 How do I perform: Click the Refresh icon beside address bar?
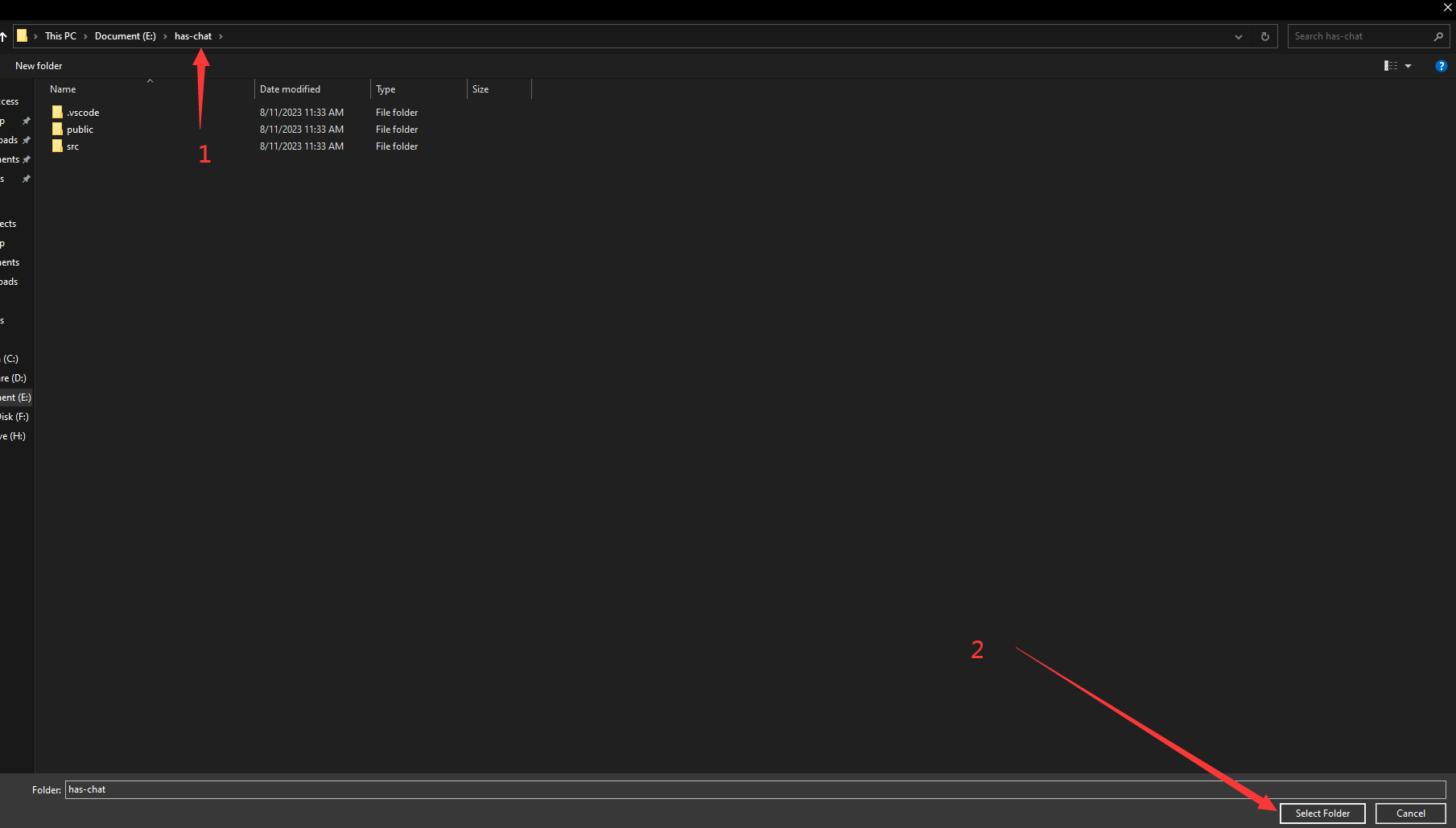pyautogui.click(x=1265, y=36)
